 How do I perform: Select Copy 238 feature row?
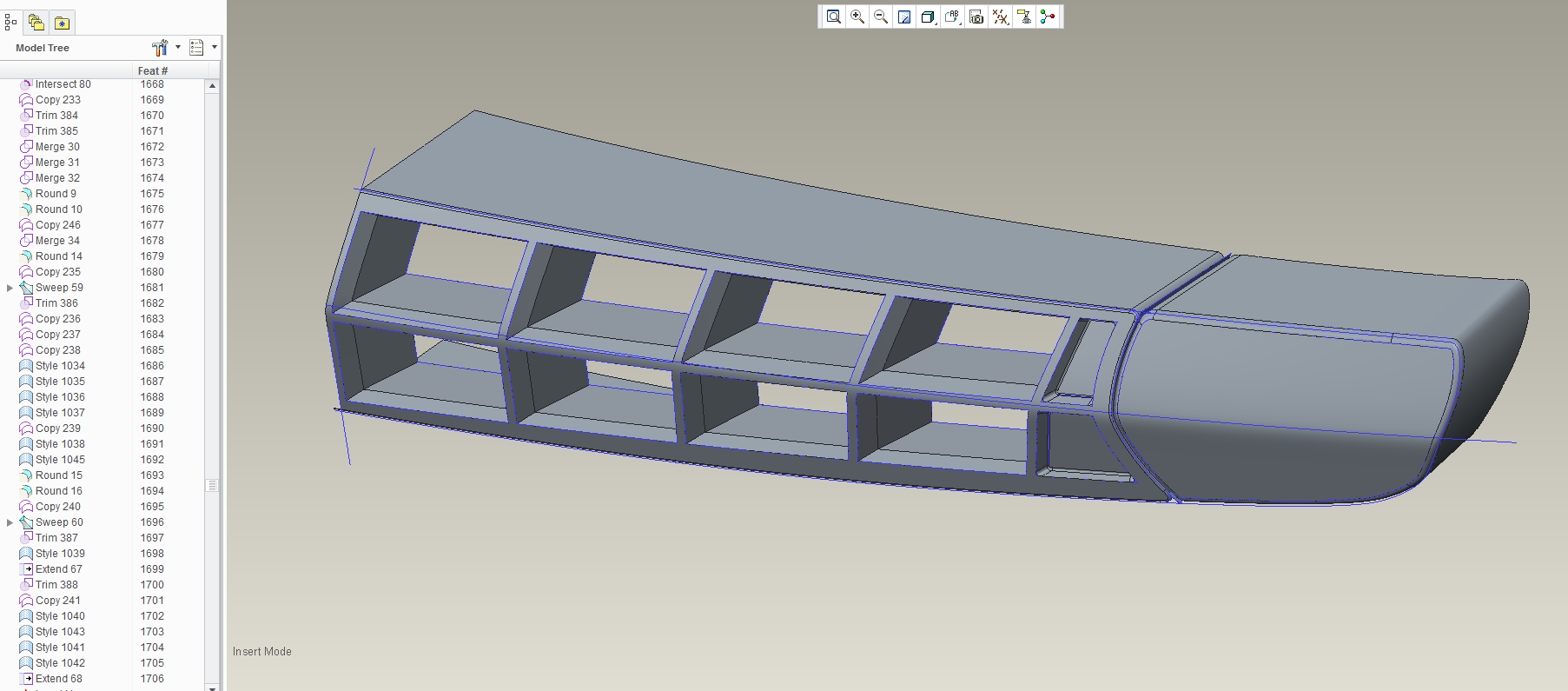[58, 350]
